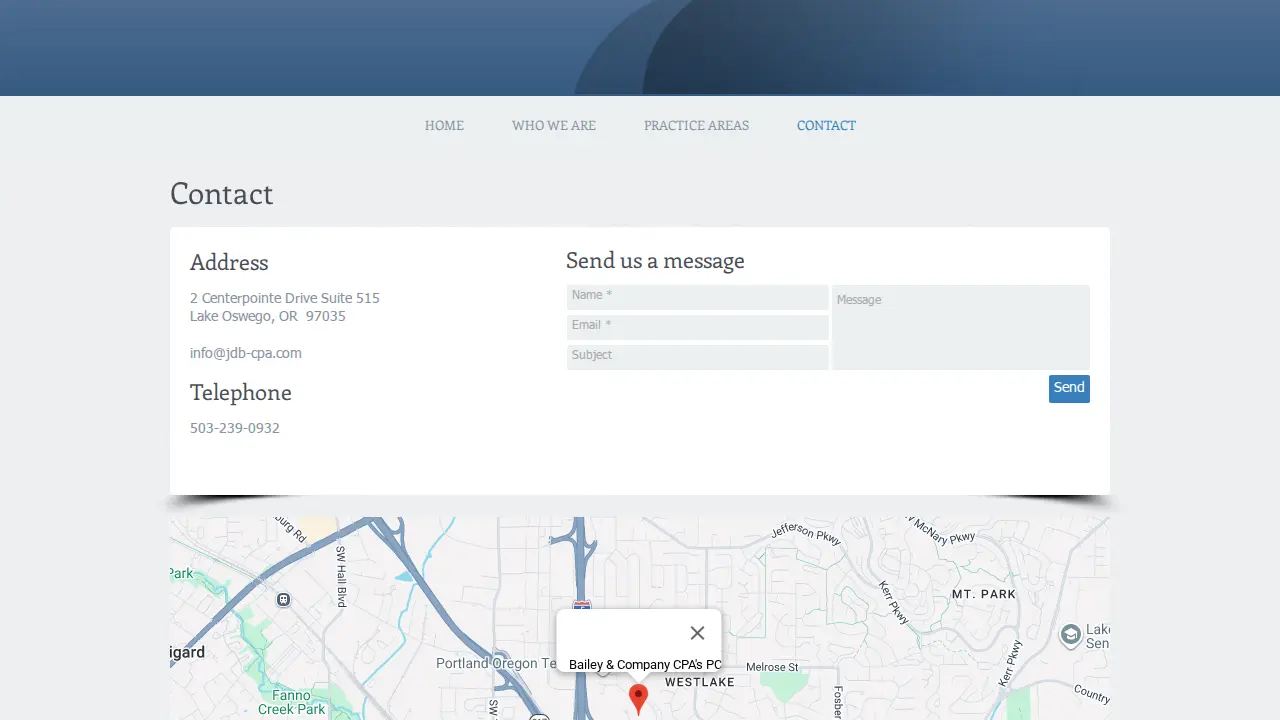Click the phone number 503-239-0932
The image size is (1280, 720).
pos(235,428)
